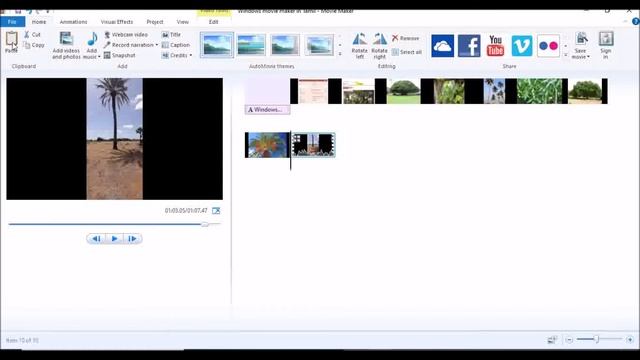Share the movie to OneDrive
Screen dimensions: 640x360
tap(442, 46)
